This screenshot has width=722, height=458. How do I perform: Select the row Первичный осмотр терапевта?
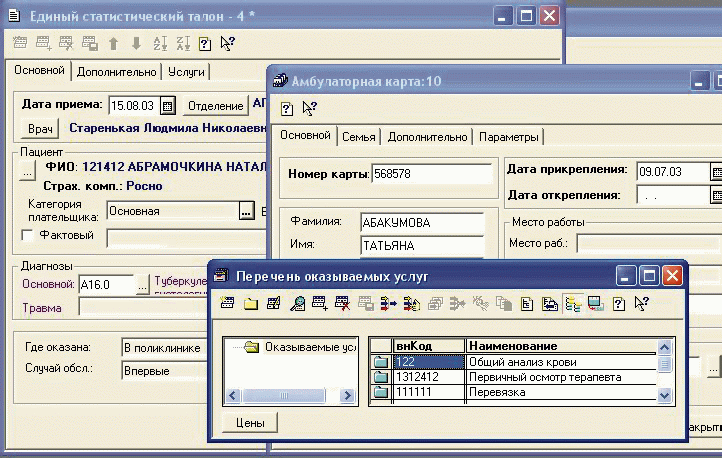click(x=513, y=377)
